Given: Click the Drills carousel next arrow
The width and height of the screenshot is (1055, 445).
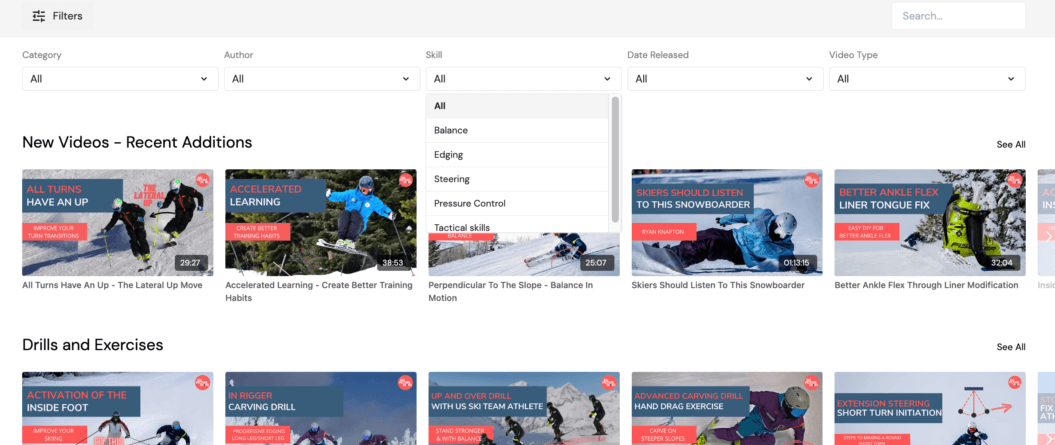Looking at the screenshot, I should coord(1048,439).
